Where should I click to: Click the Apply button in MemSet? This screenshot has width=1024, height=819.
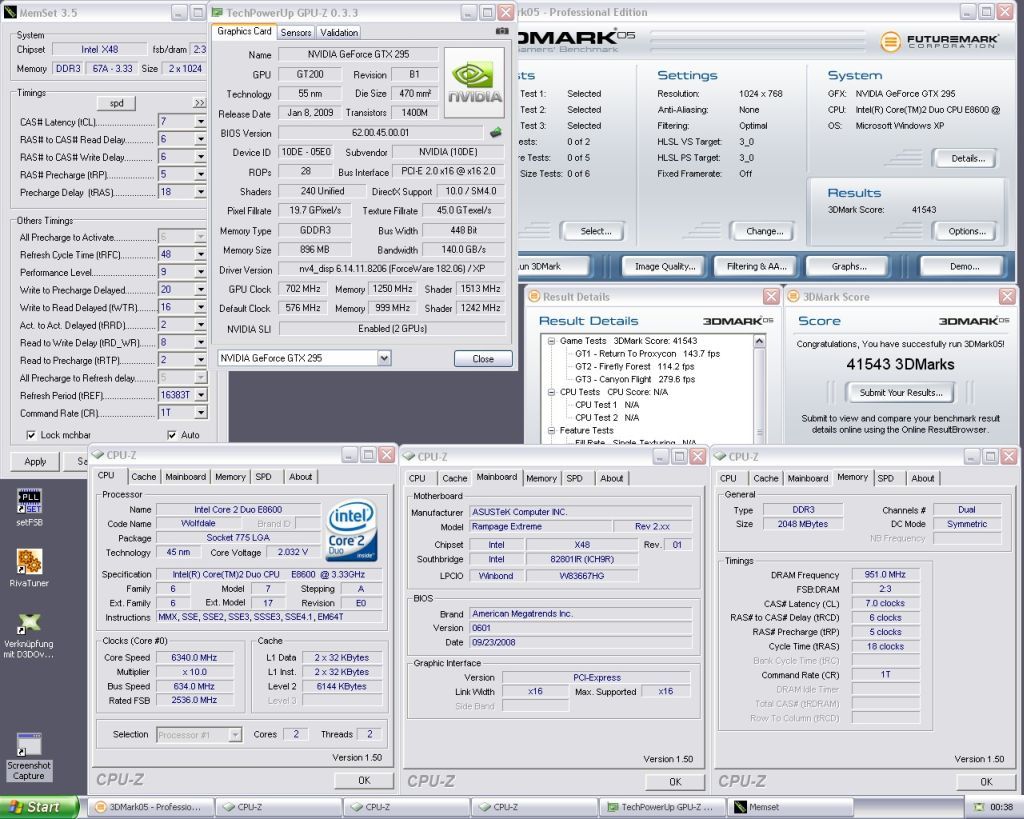tap(35, 461)
